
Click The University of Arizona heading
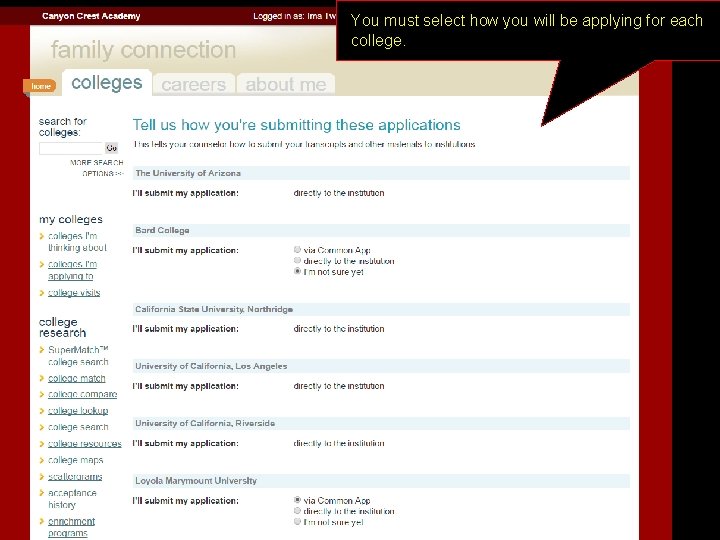tap(188, 173)
